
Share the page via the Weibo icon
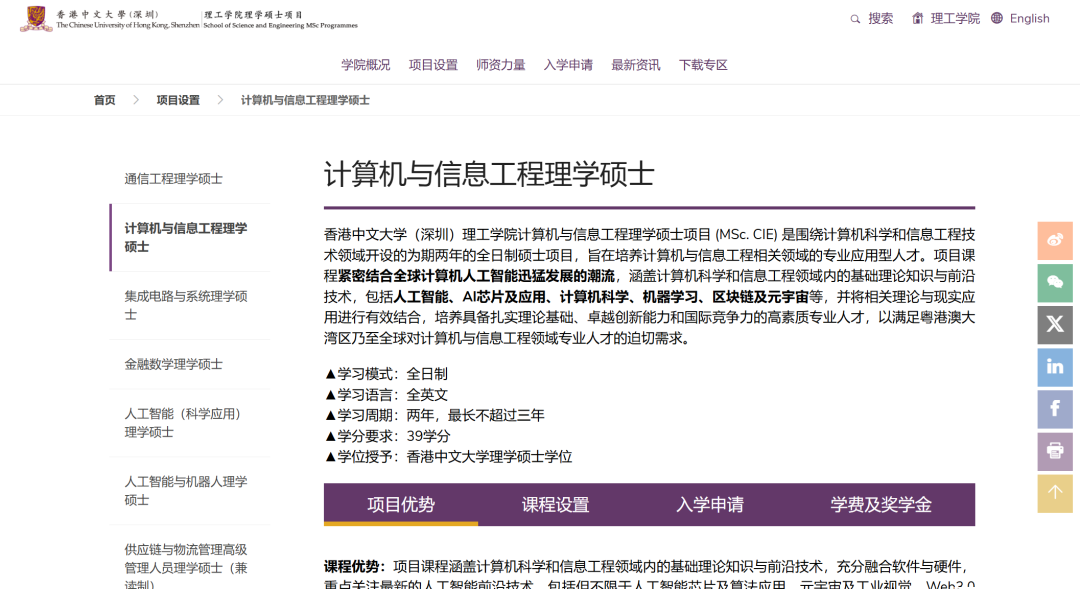coord(1054,241)
